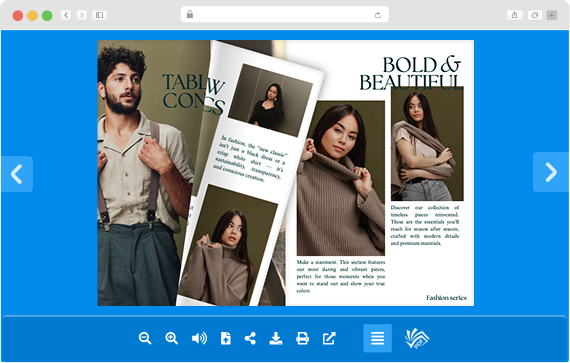Click the paragraph starting 'Discover our collection'
Viewport: 570px width, 363px height.
coord(425,225)
